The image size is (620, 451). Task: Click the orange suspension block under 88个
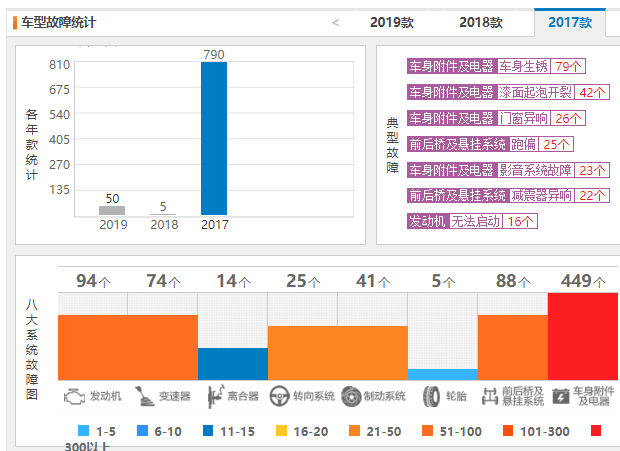[513, 347]
